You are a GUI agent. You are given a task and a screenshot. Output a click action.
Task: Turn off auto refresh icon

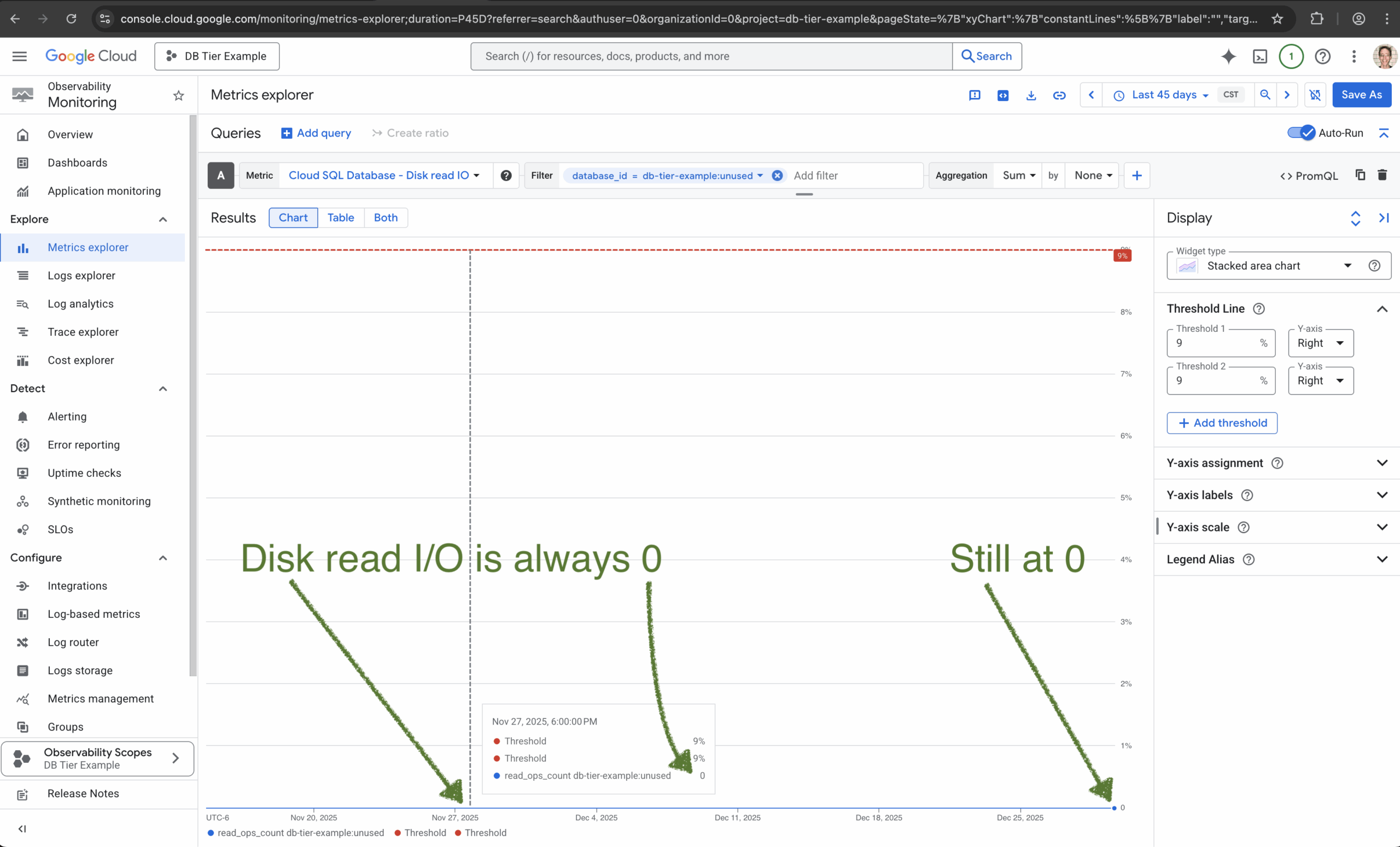click(x=1315, y=95)
